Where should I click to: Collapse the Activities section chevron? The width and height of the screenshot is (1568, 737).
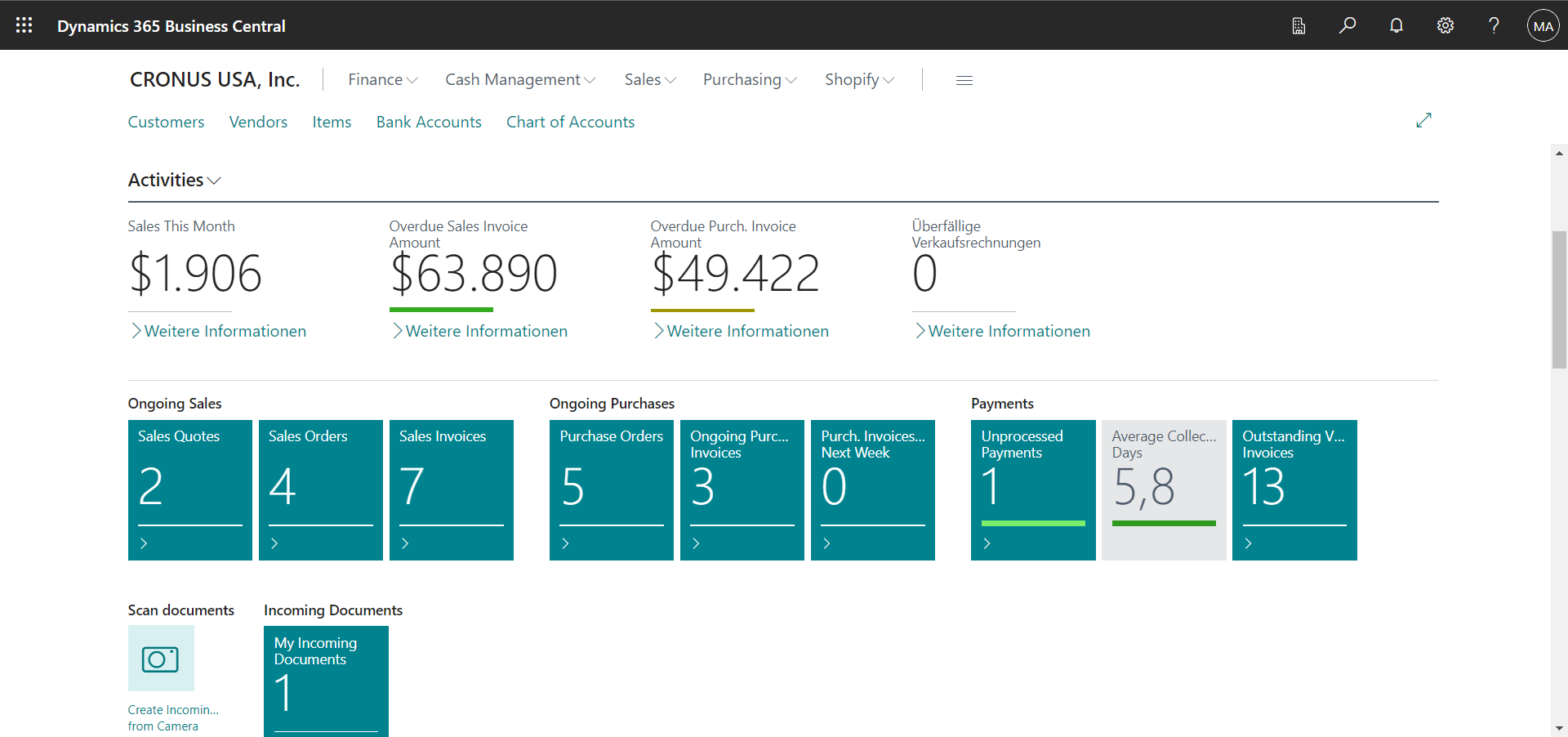(x=215, y=181)
